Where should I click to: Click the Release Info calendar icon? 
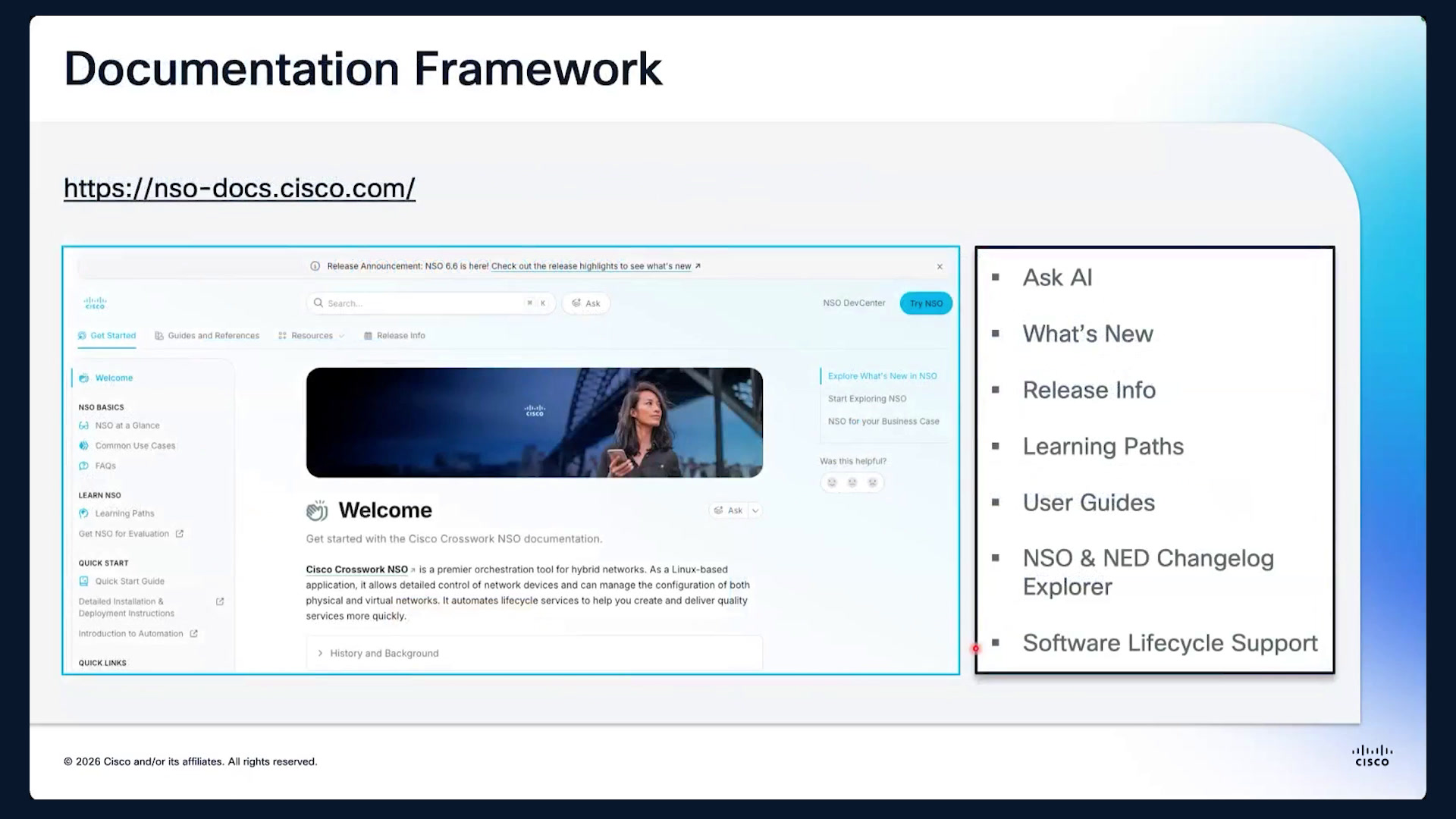pyautogui.click(x=368, y=336)
